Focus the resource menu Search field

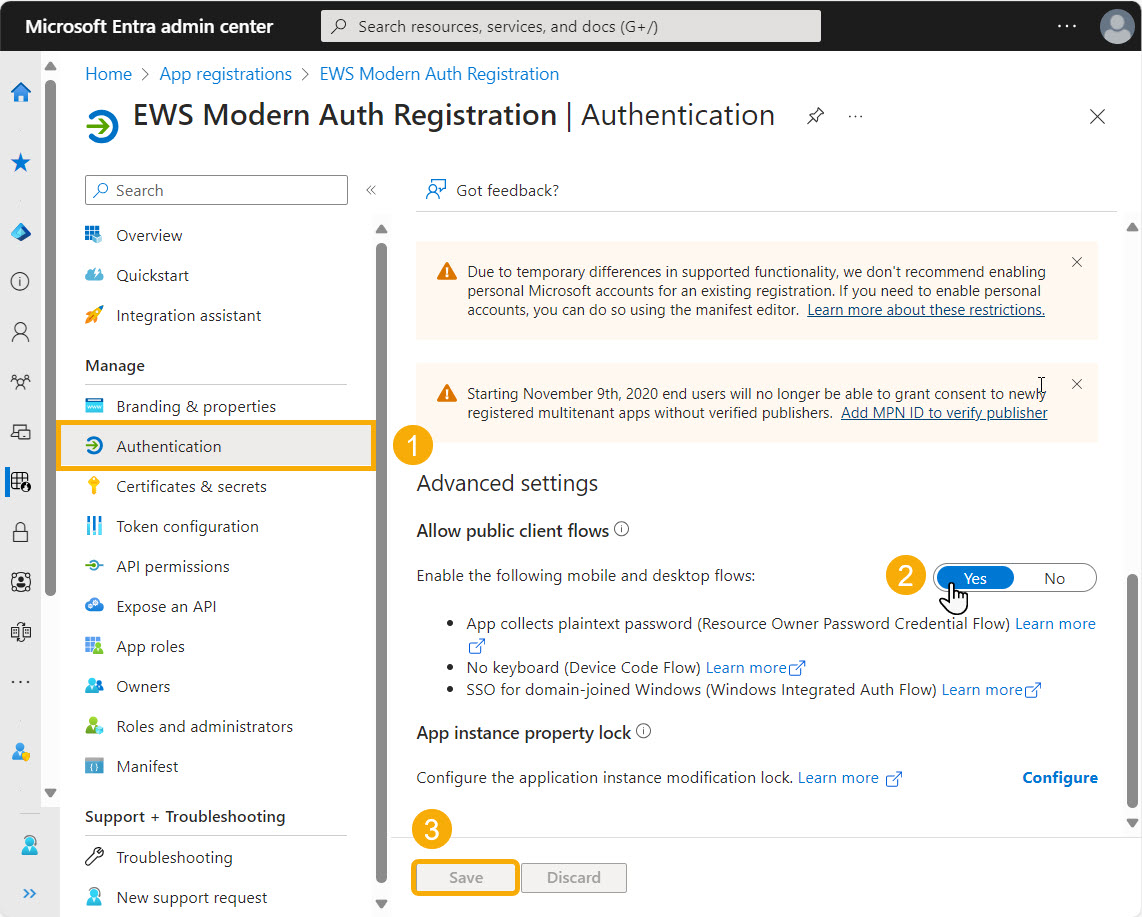point(216,190)
